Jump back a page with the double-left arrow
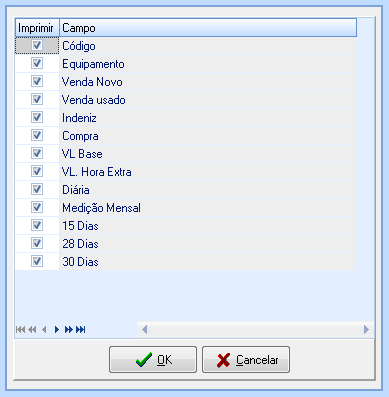The image size is (389, 397). coord(32,330)
